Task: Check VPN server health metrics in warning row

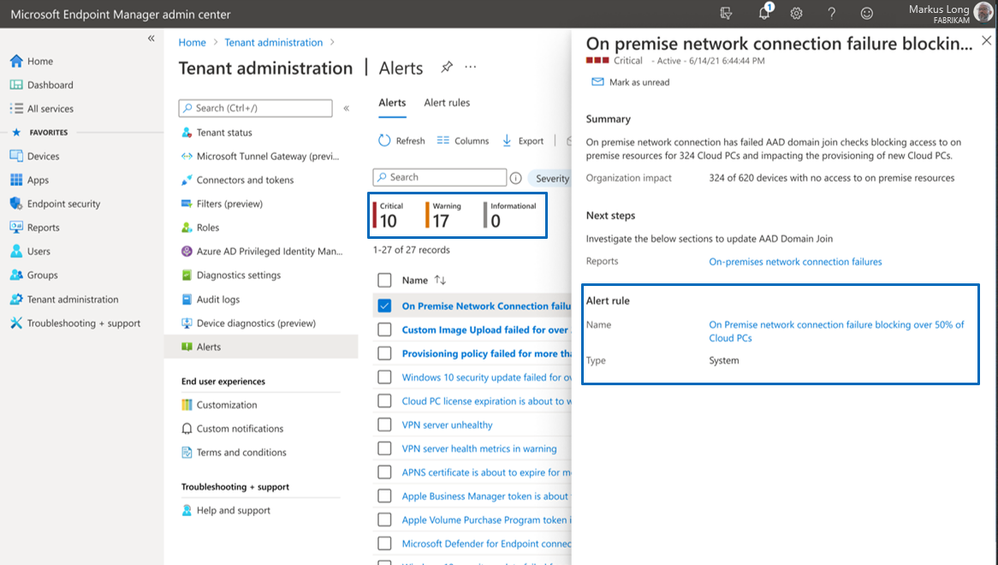Action: pos(384,449)
